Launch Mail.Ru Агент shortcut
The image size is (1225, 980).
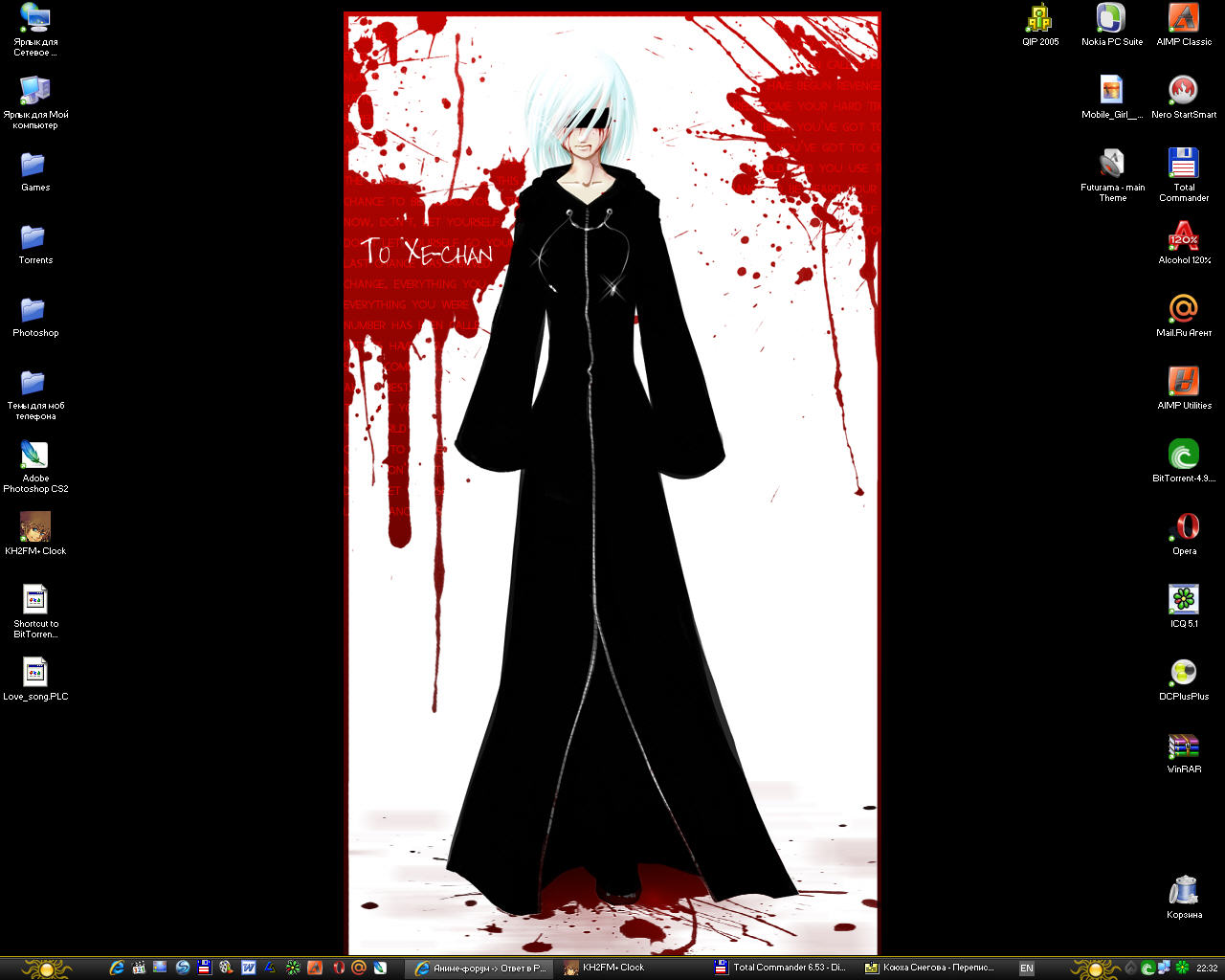coord(1184,315)
